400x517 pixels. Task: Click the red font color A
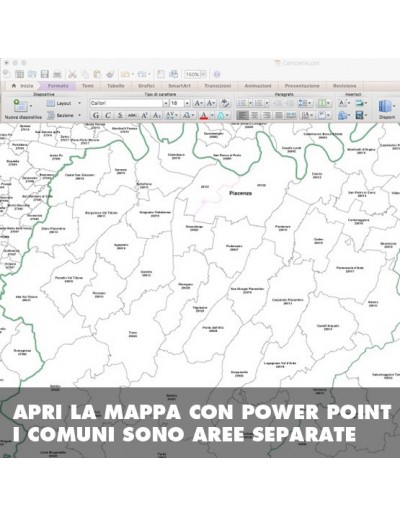[x=204, y=115]
